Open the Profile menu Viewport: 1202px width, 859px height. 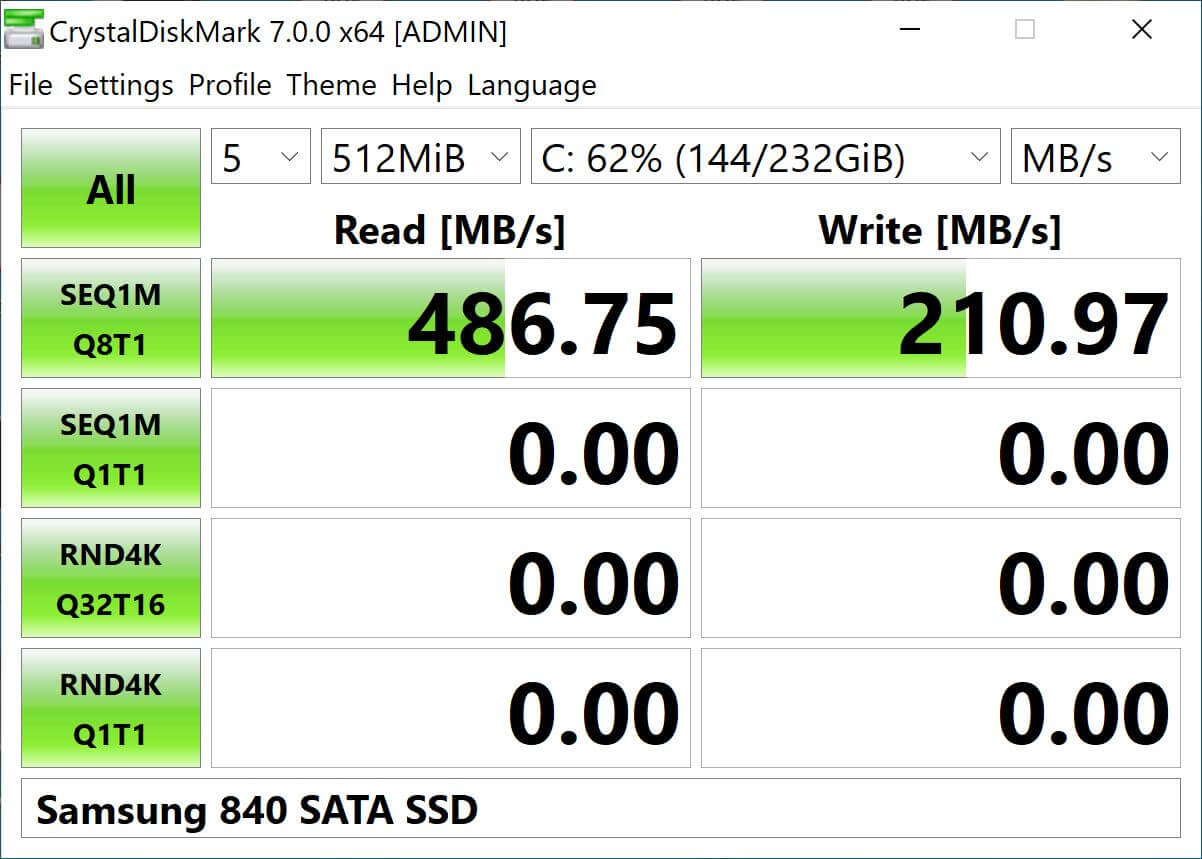tap(229, 85)
